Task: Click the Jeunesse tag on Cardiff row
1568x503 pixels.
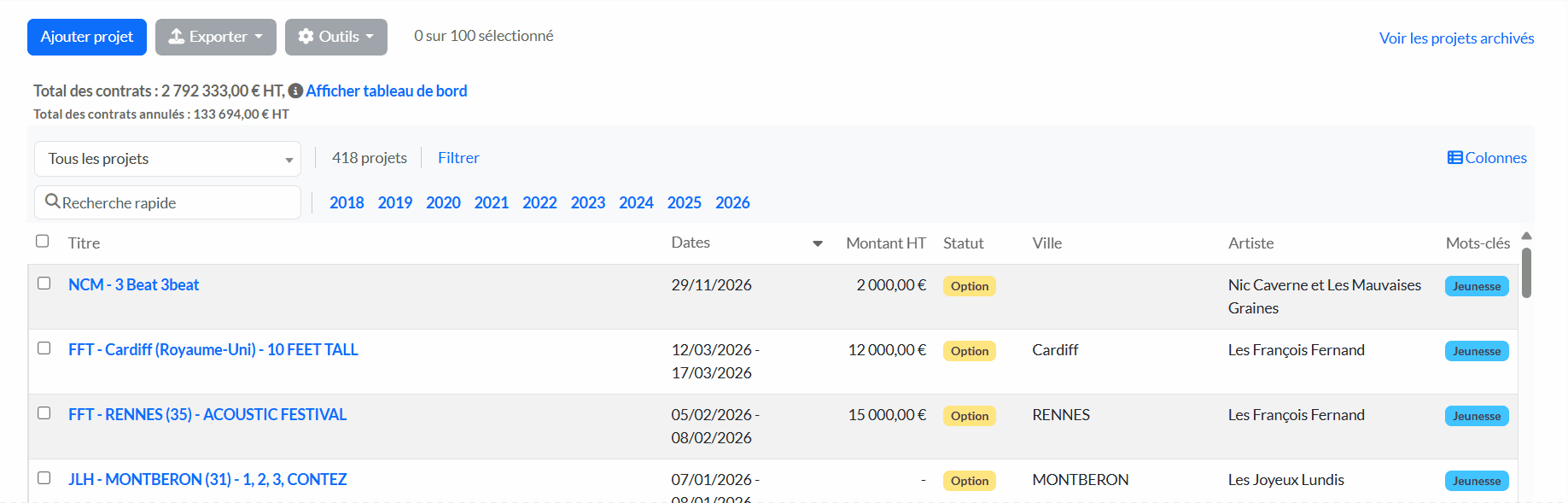Action: point(1476,351)
